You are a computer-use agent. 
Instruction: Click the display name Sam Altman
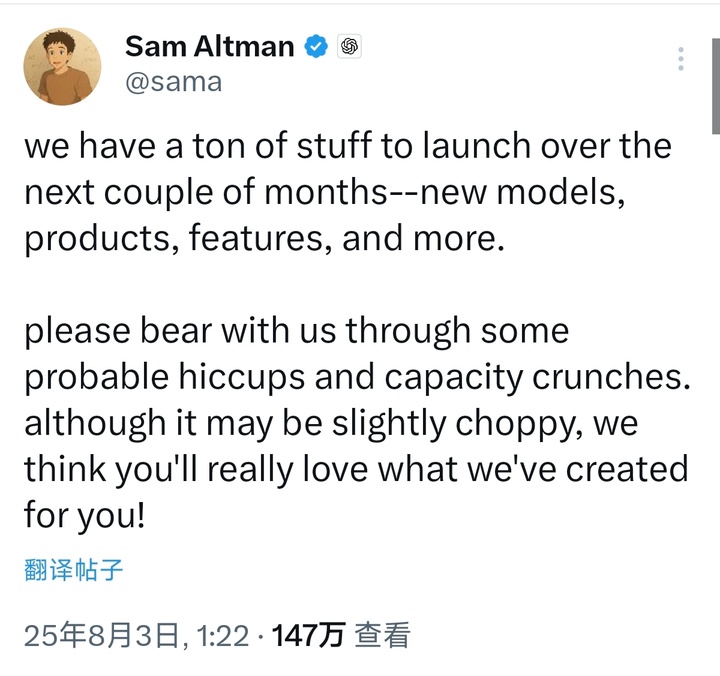coord(210,46)
